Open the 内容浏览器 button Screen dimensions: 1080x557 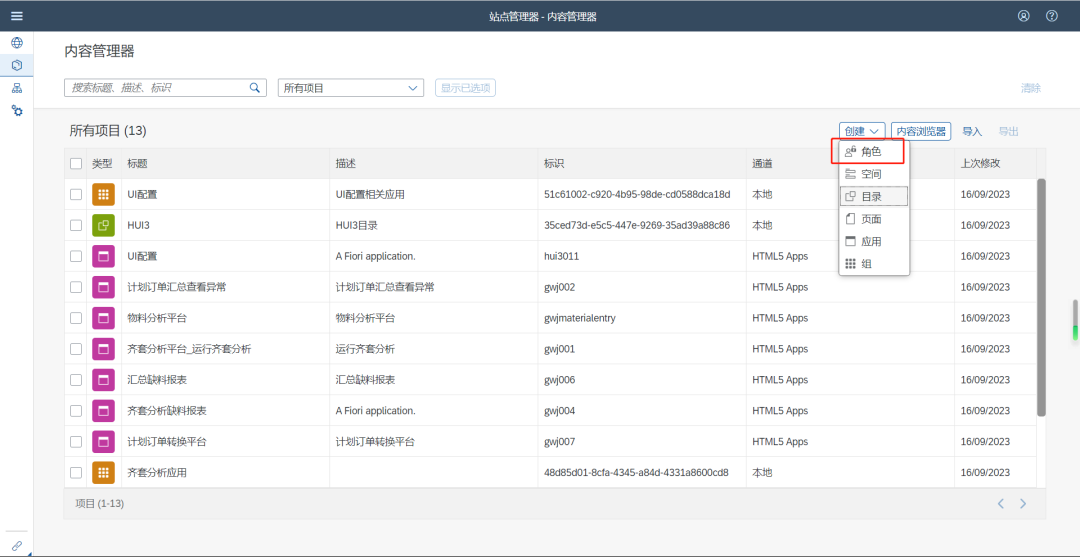click(x=921, y=131)
